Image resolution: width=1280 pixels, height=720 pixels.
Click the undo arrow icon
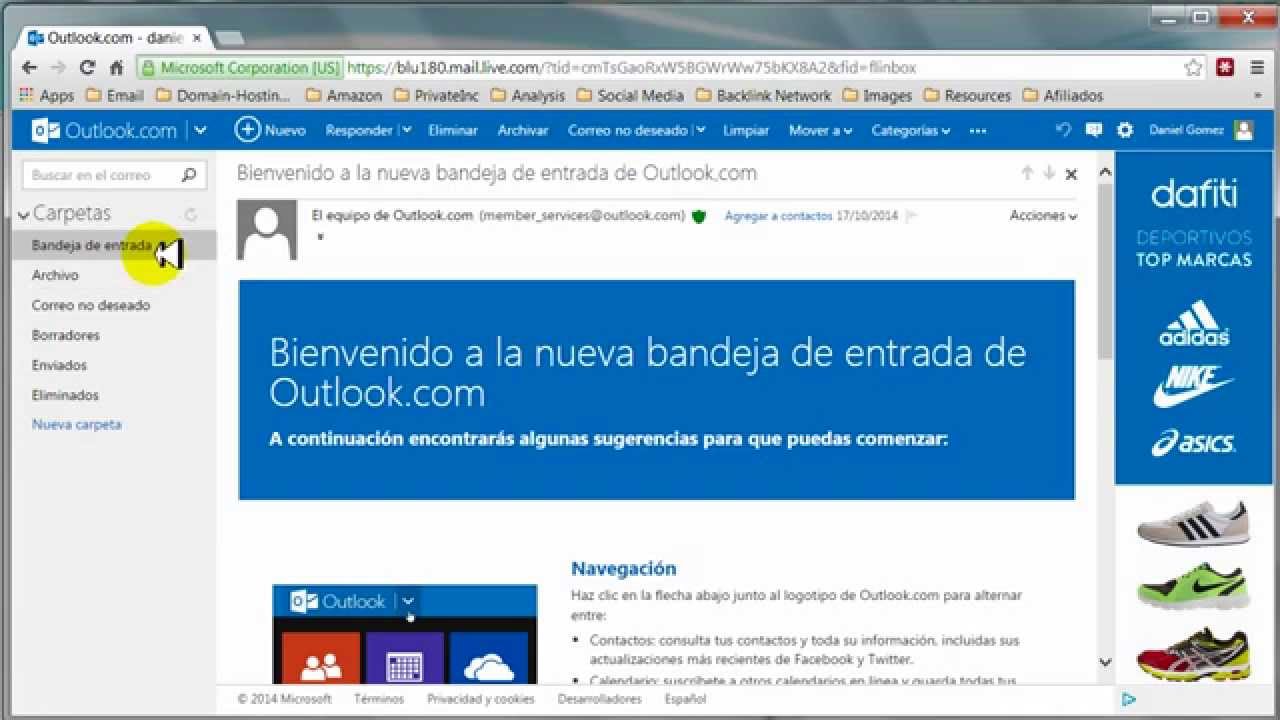point(1064,130)
